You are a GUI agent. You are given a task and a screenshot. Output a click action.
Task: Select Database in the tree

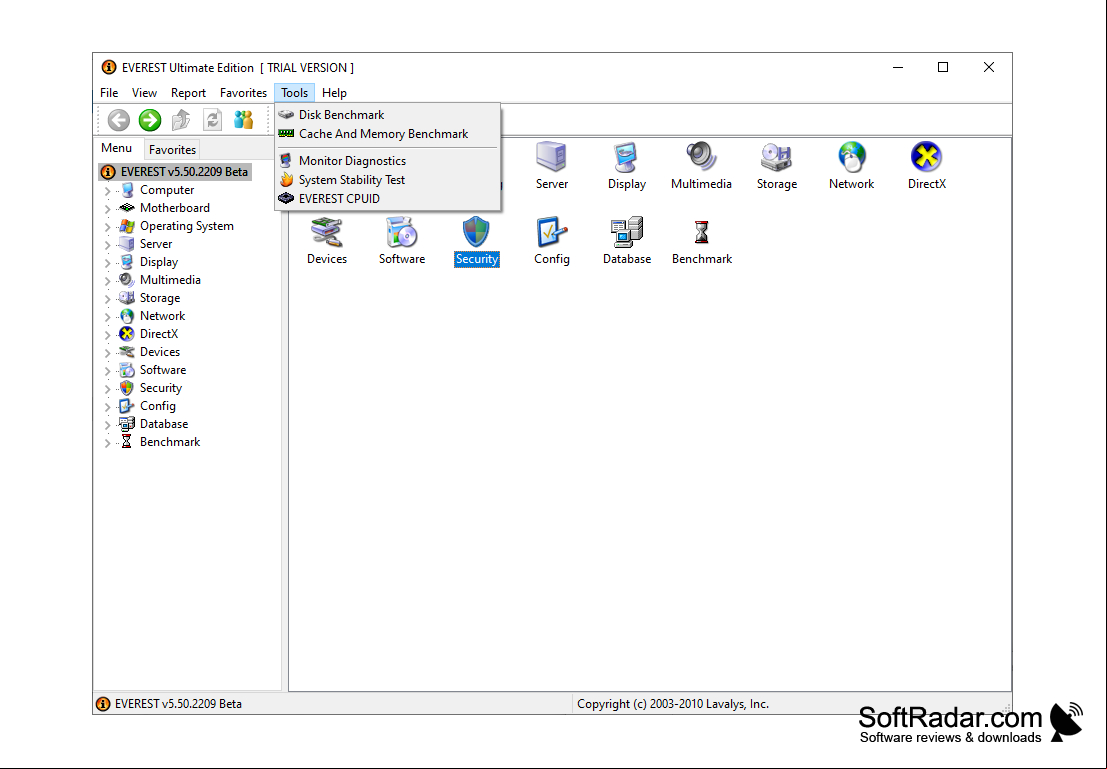point(164,424)
